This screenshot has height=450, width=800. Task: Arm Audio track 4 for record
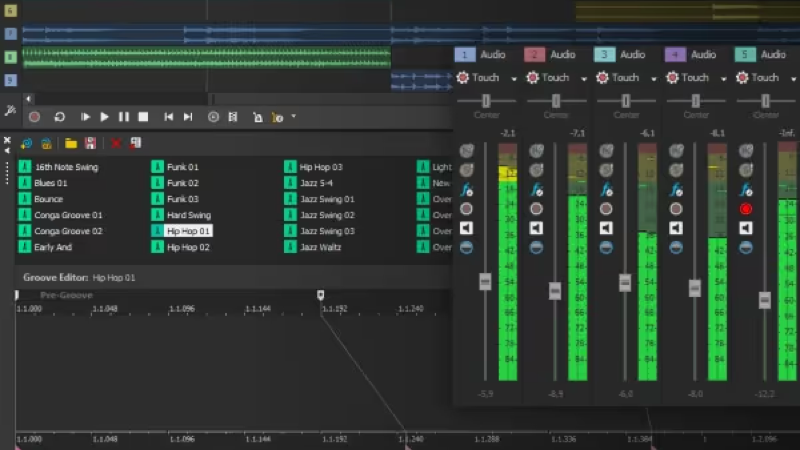pyautogui.click(x=676, y=209)
